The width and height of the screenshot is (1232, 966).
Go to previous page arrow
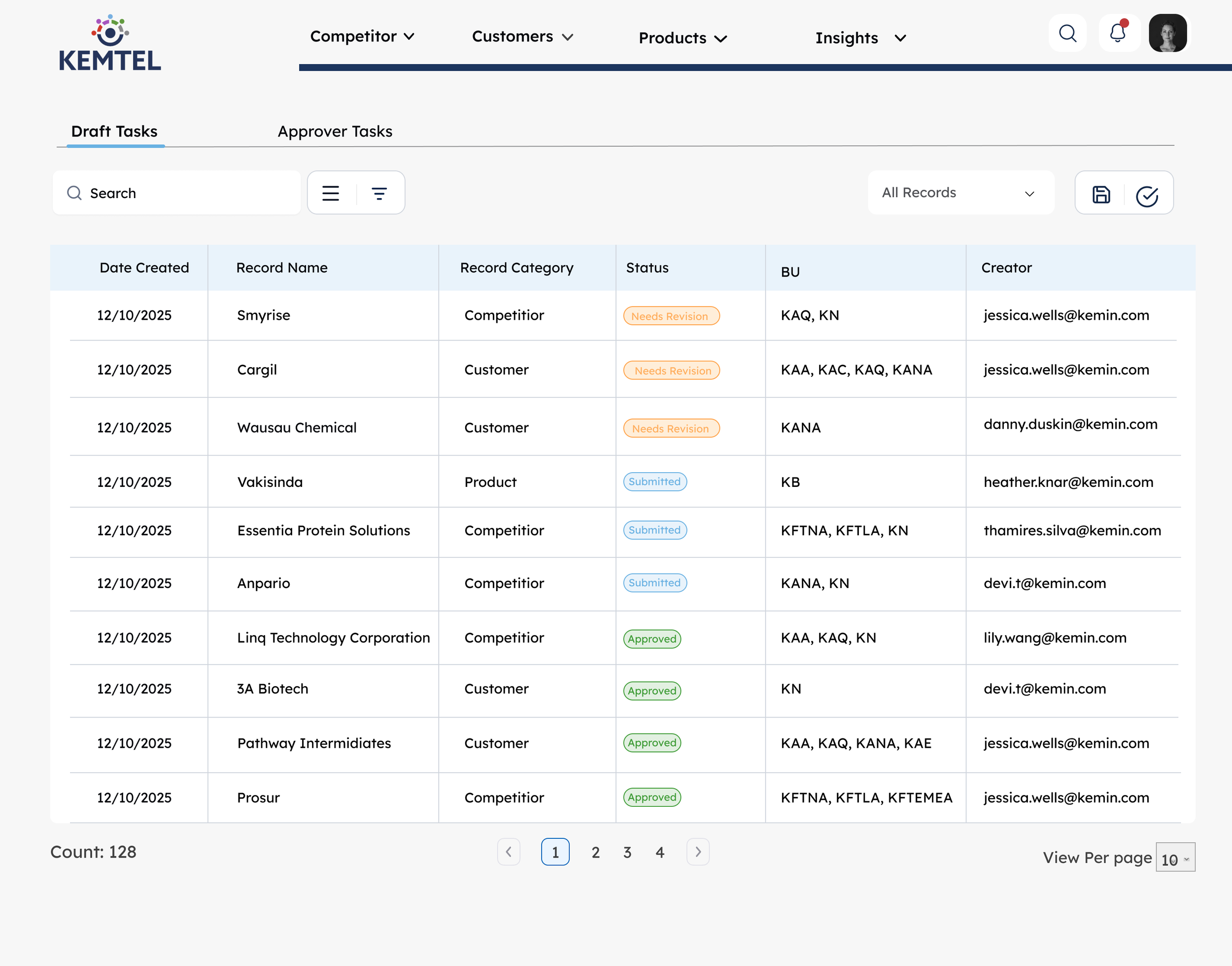(508, 852)
